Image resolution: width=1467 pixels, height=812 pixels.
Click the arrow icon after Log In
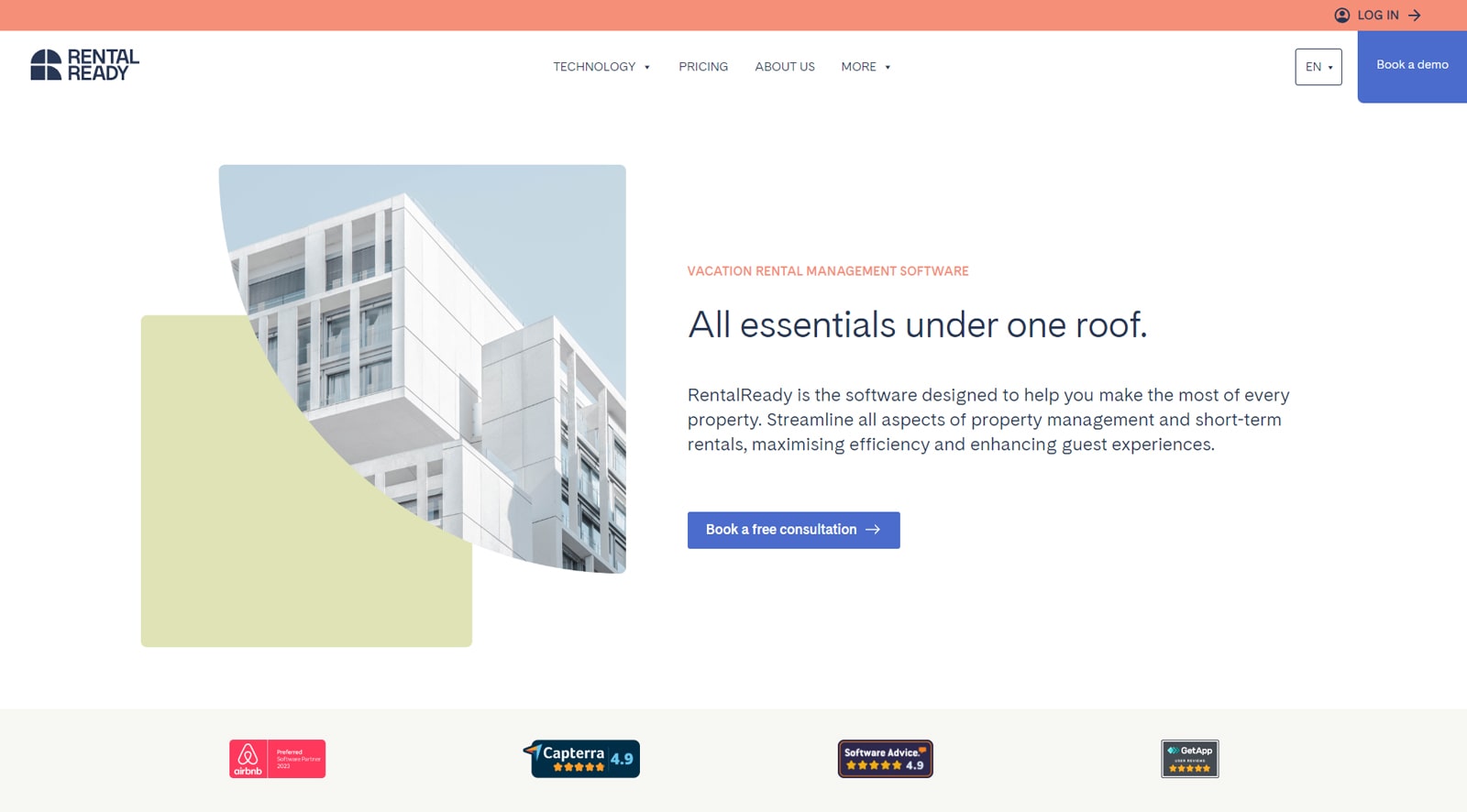click(x=1415, y=16)
